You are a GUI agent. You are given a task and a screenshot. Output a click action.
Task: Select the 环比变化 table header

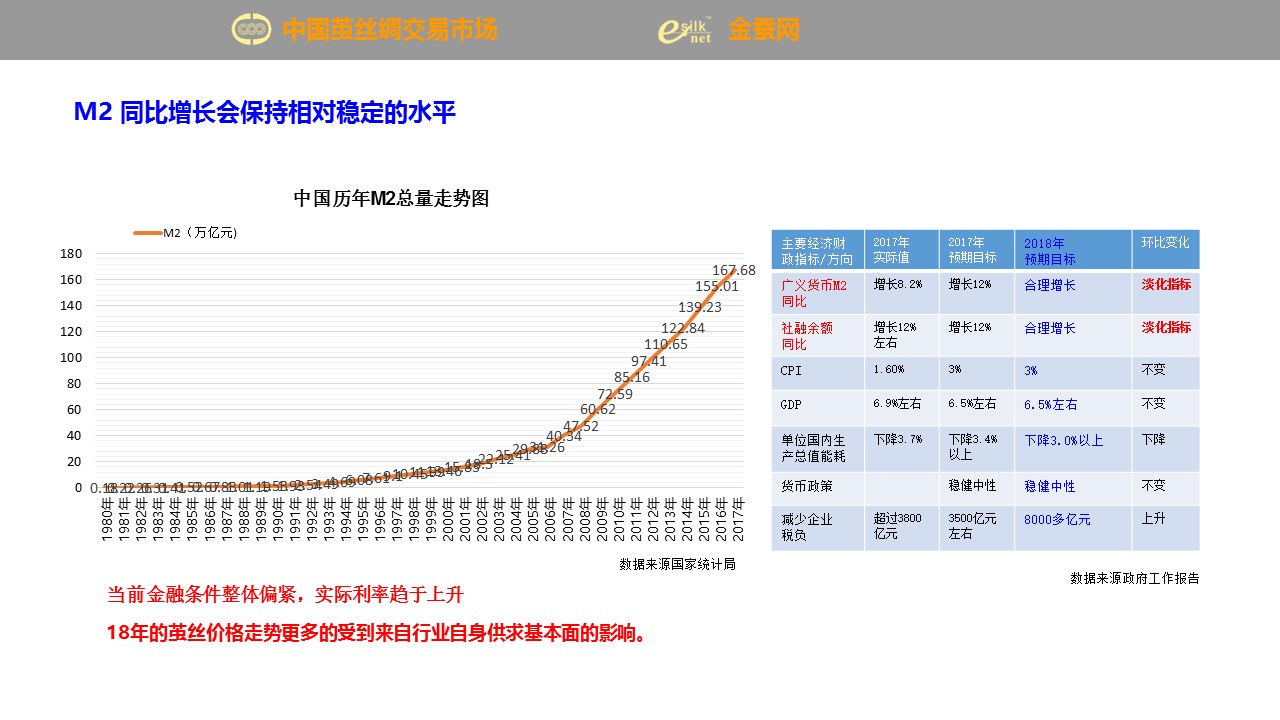point(1165,243)
